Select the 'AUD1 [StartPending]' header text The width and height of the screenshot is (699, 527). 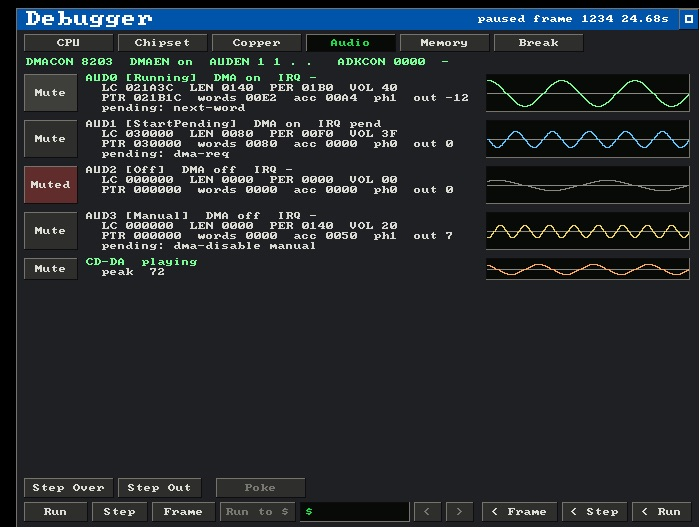pyautogui.click(x=161, y=124)
